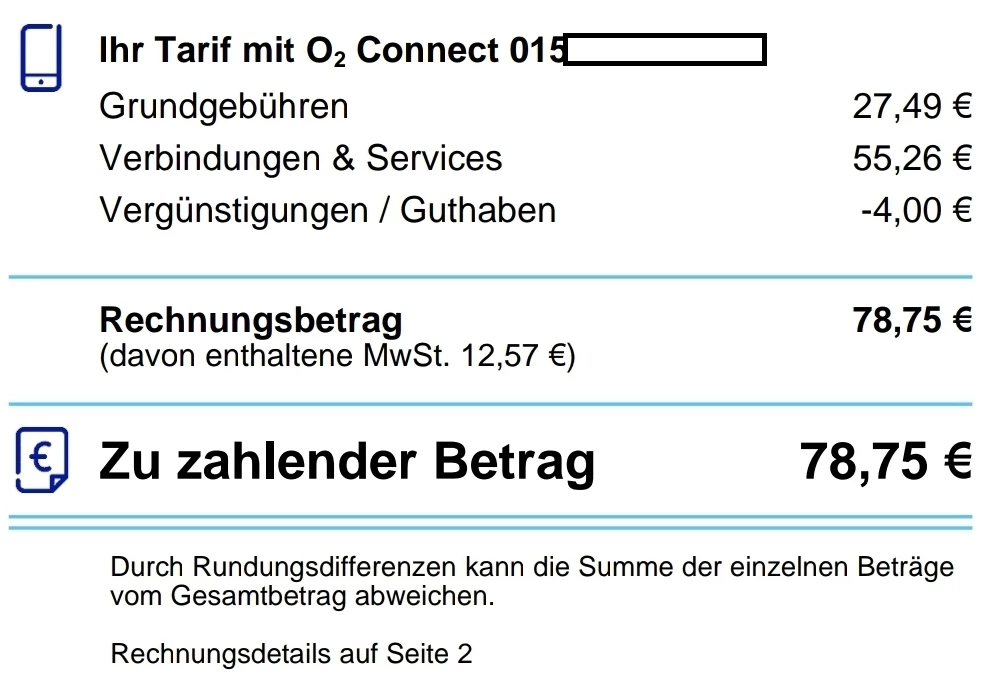Click the bold Rechnungsbetrag label
The width and height of the screenshot is (994, 685).
pos(250,321)
